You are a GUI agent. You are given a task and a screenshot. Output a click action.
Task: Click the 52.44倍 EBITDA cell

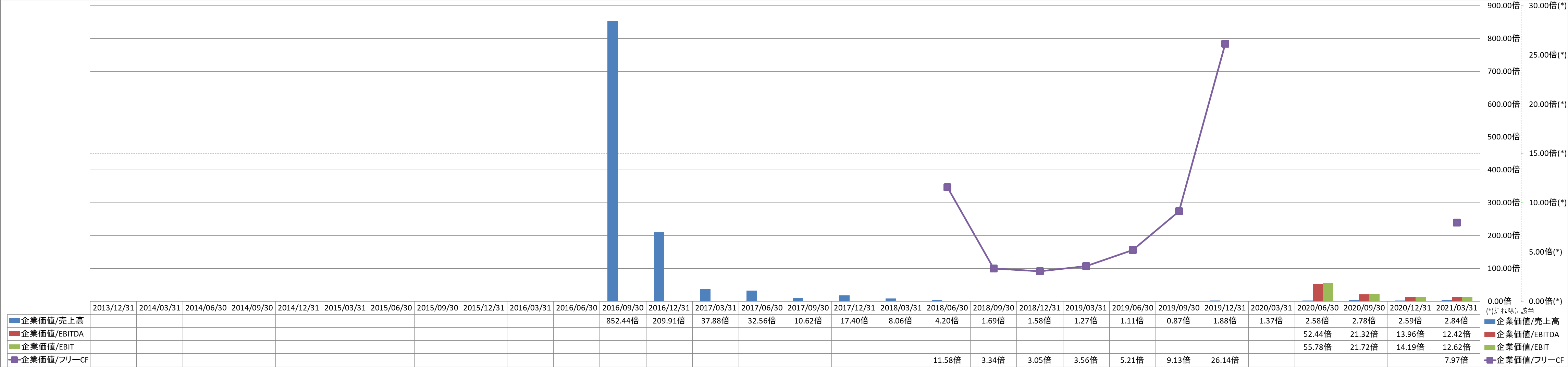coord(1317,333)
